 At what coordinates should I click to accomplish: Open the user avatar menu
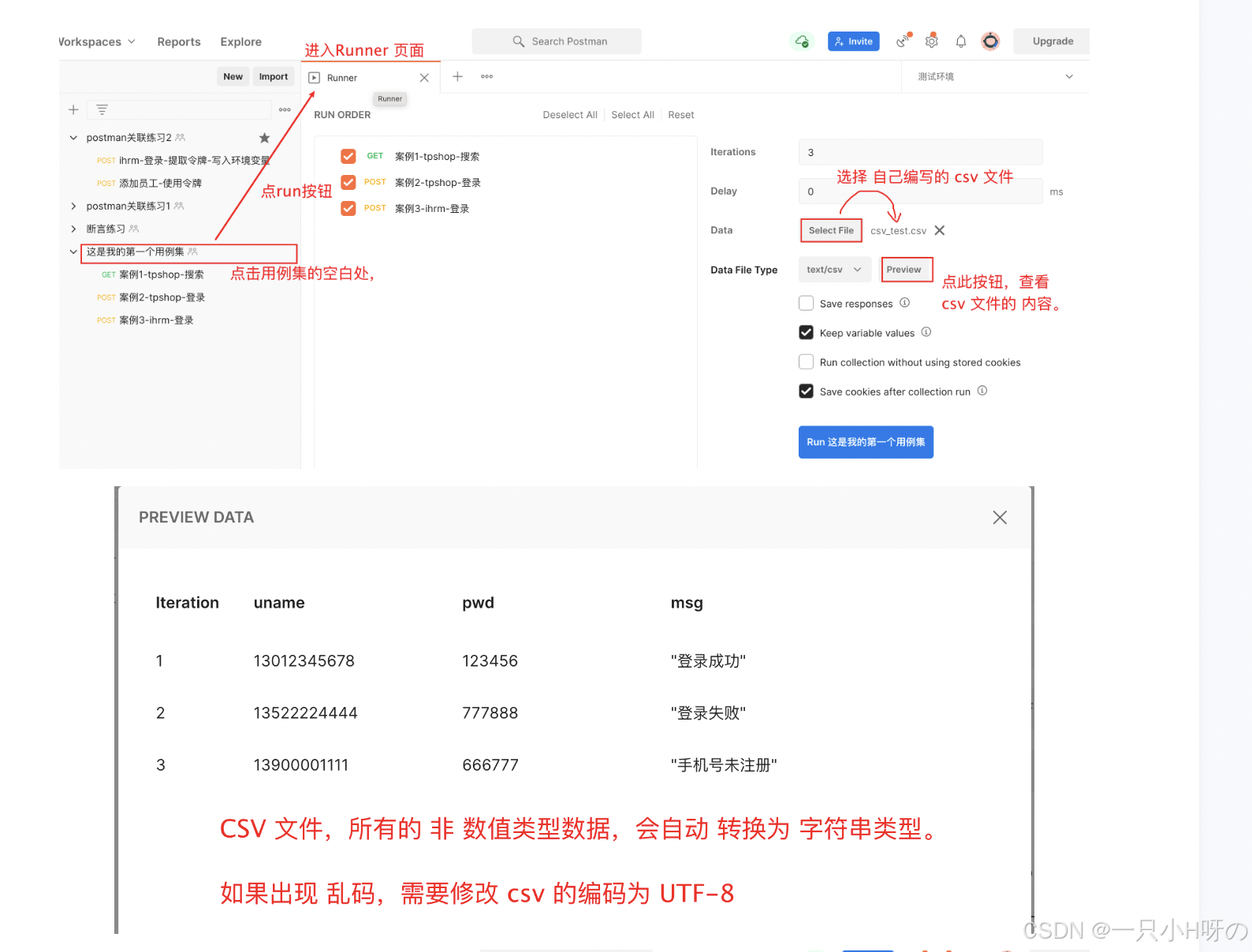(x=990, y=41)
